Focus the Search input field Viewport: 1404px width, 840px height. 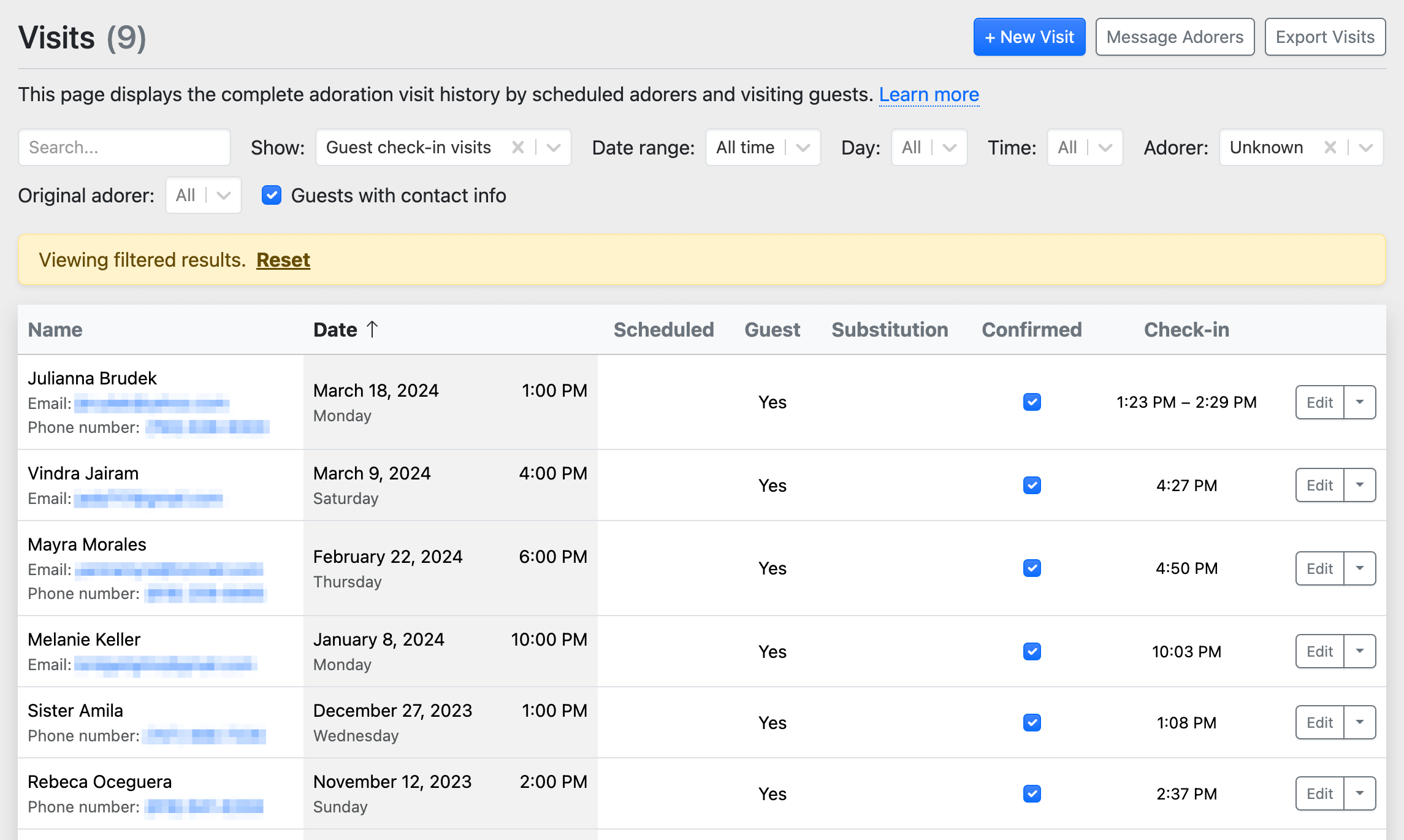[124, 147]
